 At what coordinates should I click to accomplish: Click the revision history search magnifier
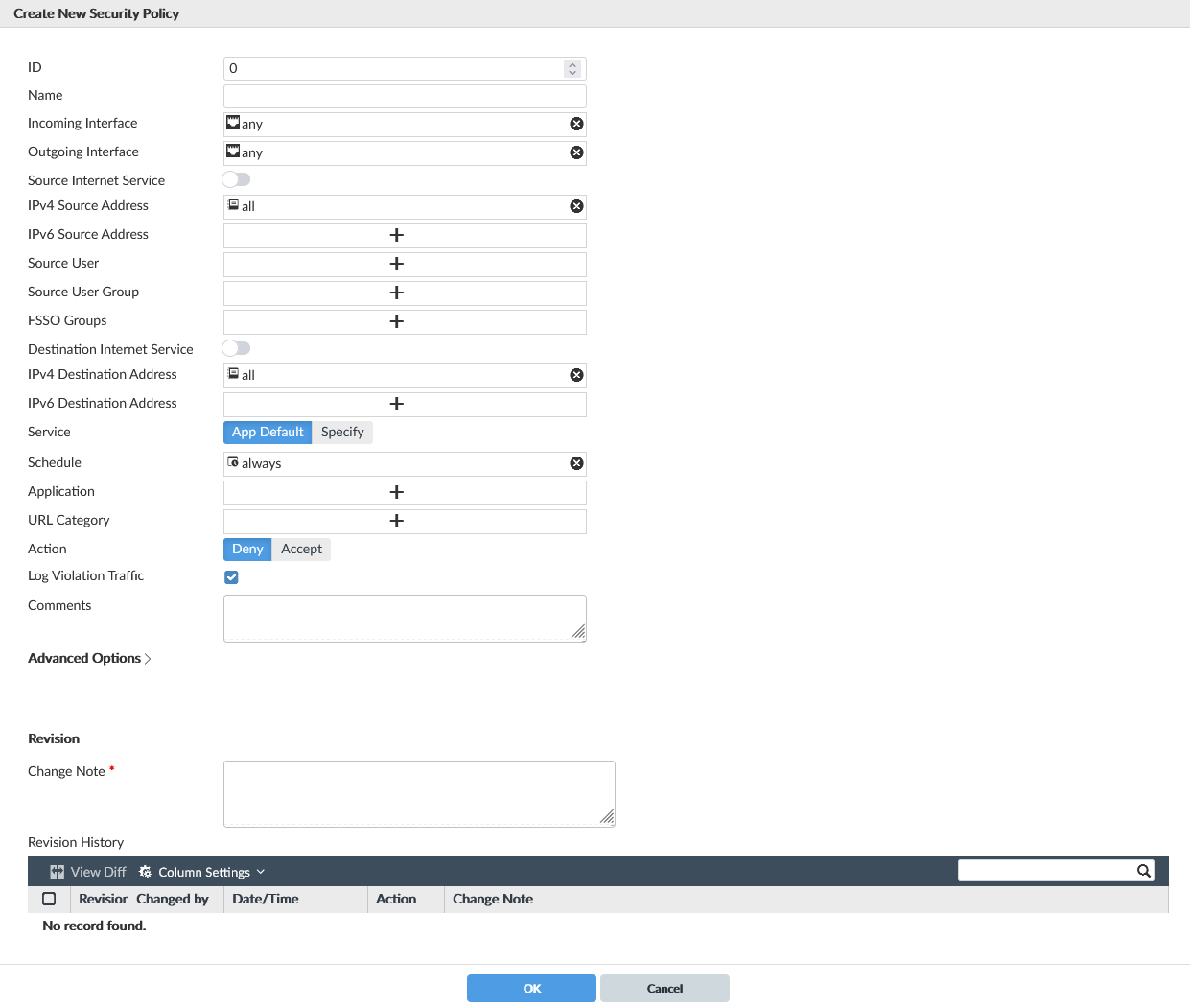(x=1143, y=871)
